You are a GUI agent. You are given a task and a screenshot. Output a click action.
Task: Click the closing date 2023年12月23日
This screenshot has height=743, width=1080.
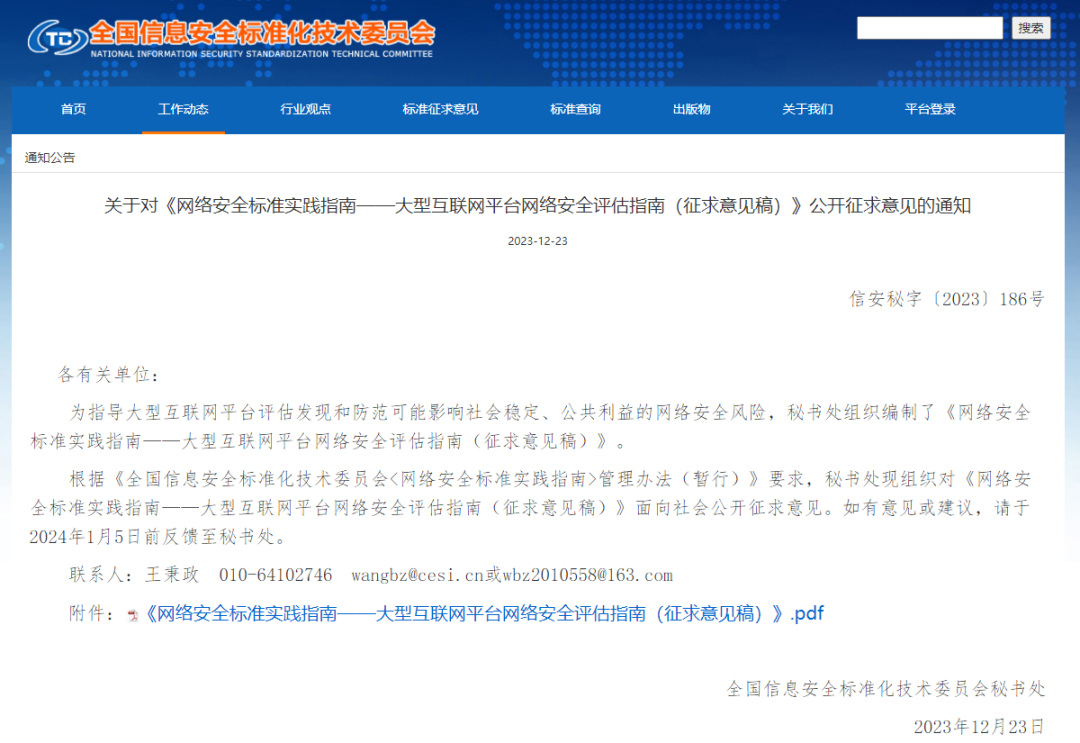979,726
